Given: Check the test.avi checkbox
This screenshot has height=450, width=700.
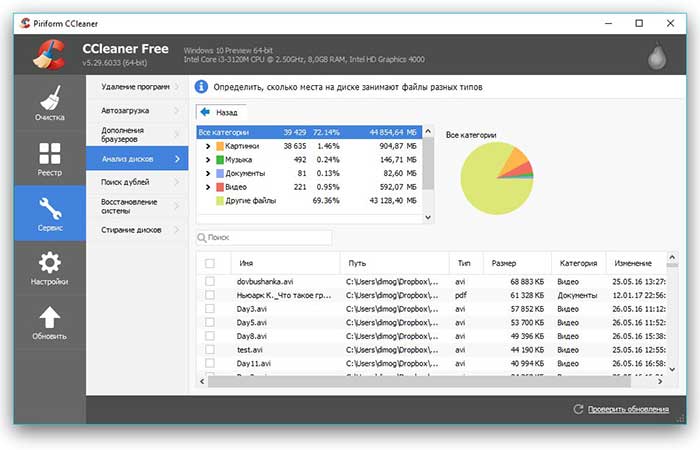Looking at the screenshot, I should 210,350.
